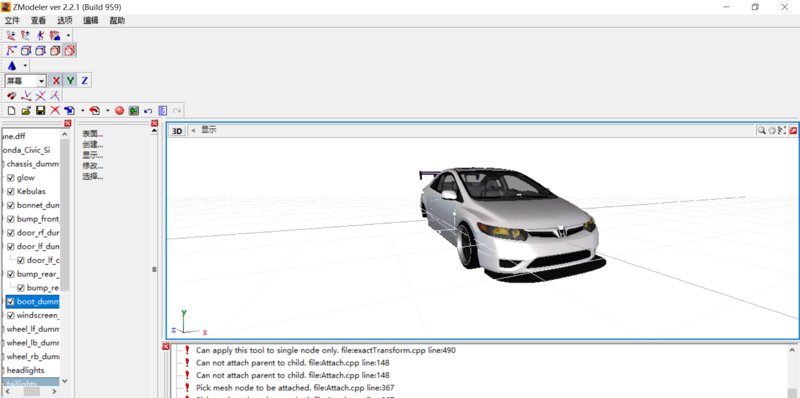Uncheck the windscreen node checkbox

pos(11,315)
